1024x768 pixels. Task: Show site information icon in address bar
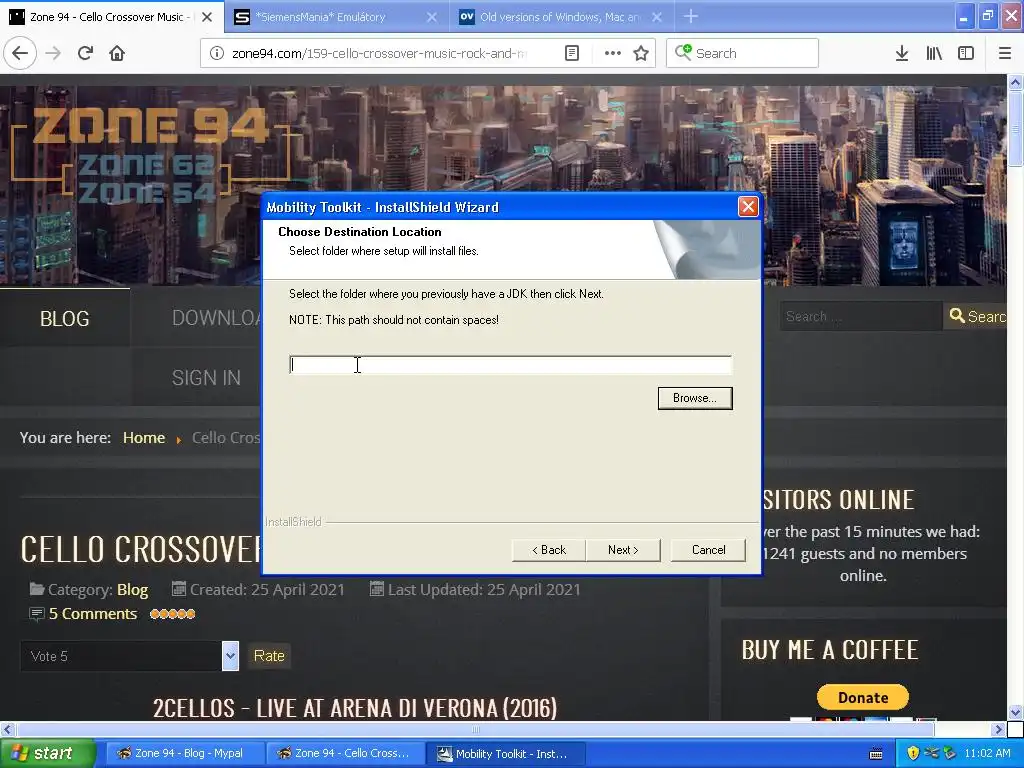coord(217,53)
